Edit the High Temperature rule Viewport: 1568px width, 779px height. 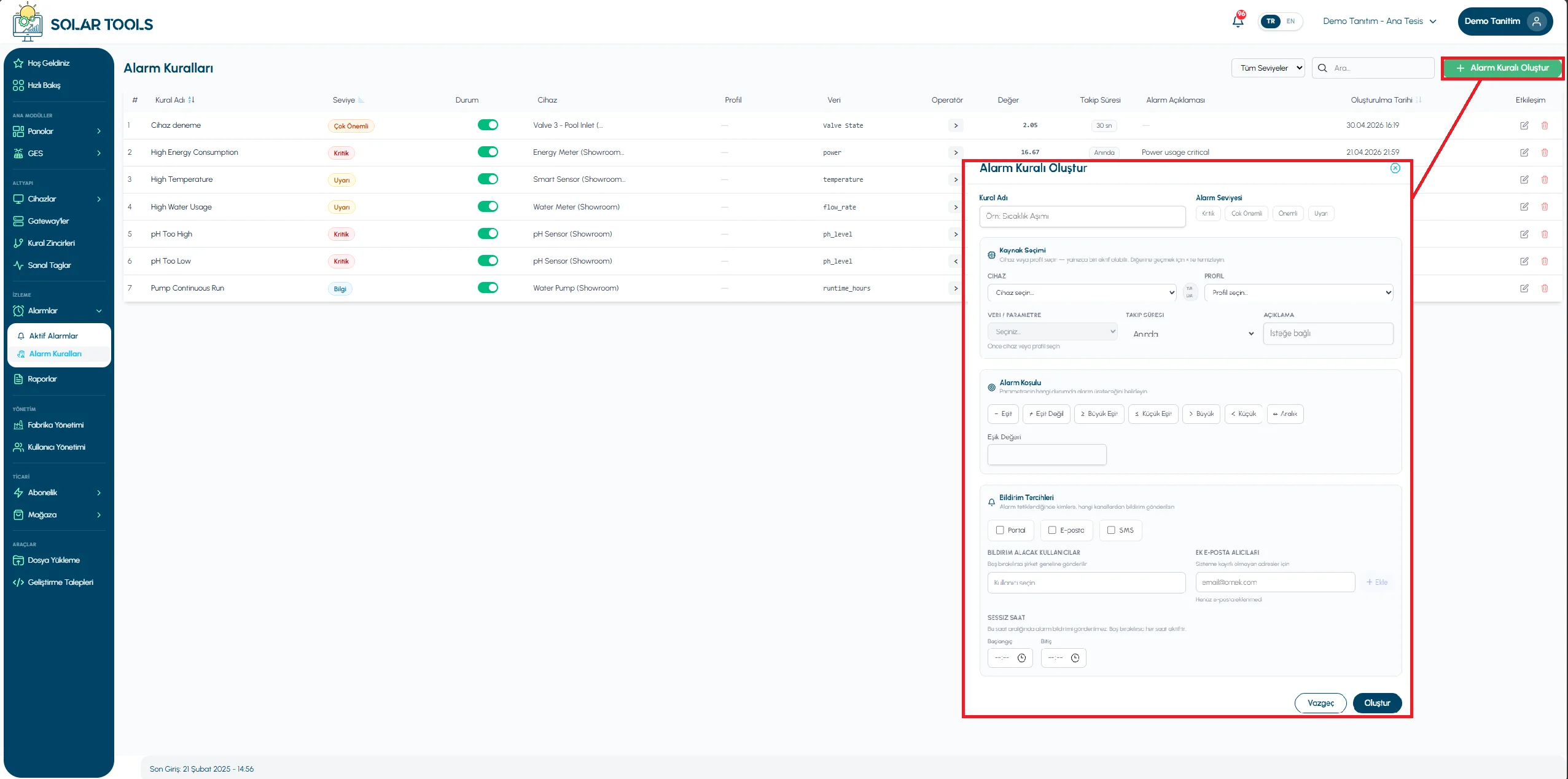[x=1524, y=179]
